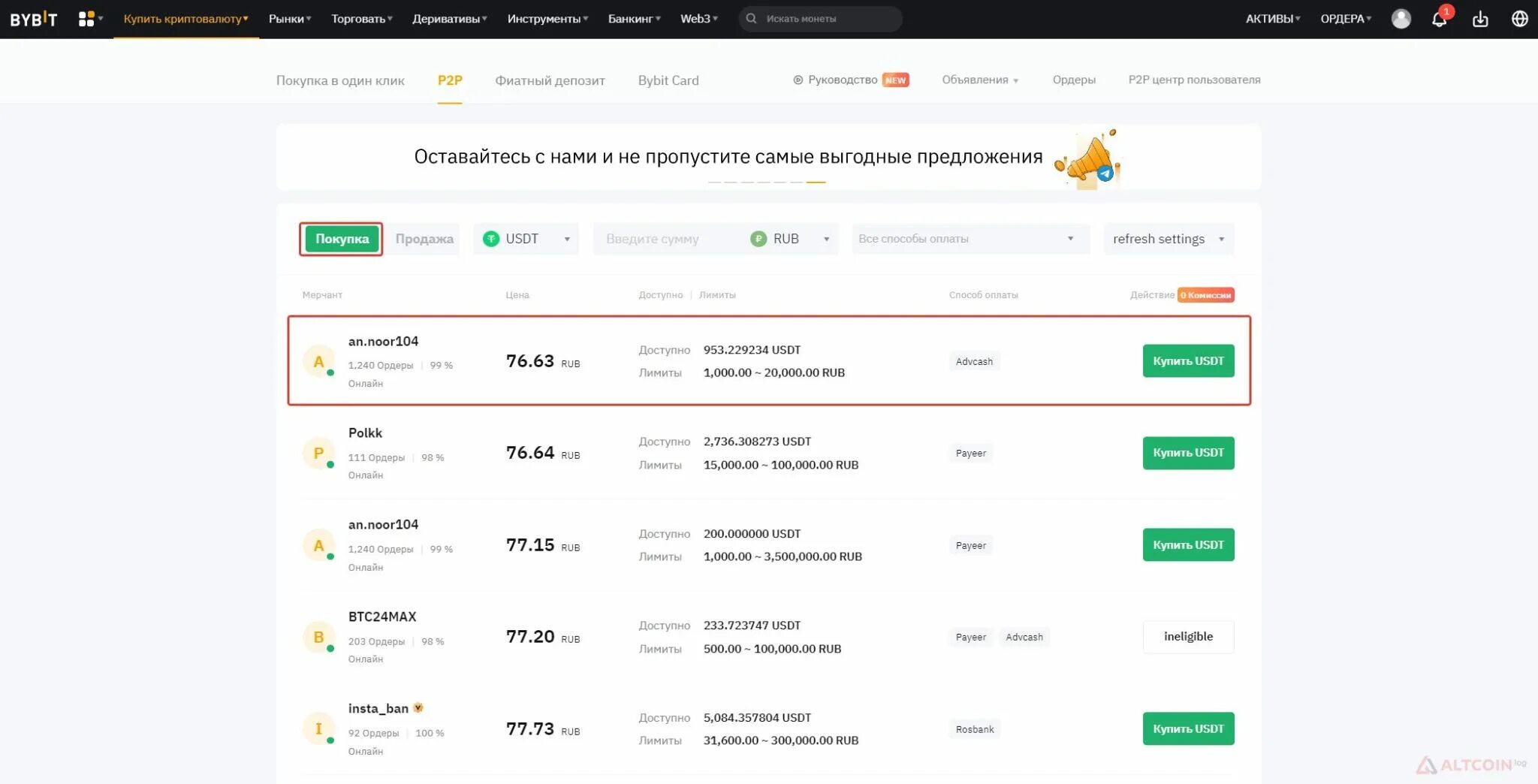This screenshot has height=784, width=1538.
Task: Click the Advcash tag in BTC24MAX row
Action: 1024,638
